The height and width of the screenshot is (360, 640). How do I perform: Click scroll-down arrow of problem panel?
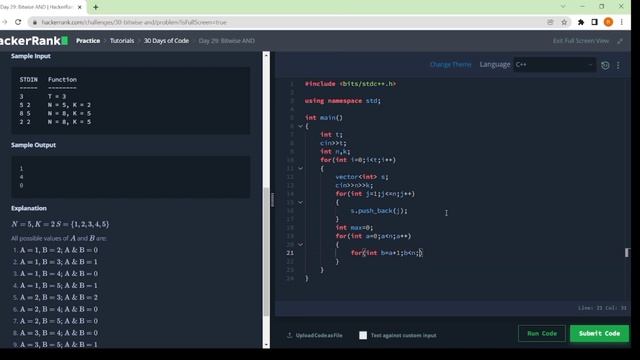266,345
